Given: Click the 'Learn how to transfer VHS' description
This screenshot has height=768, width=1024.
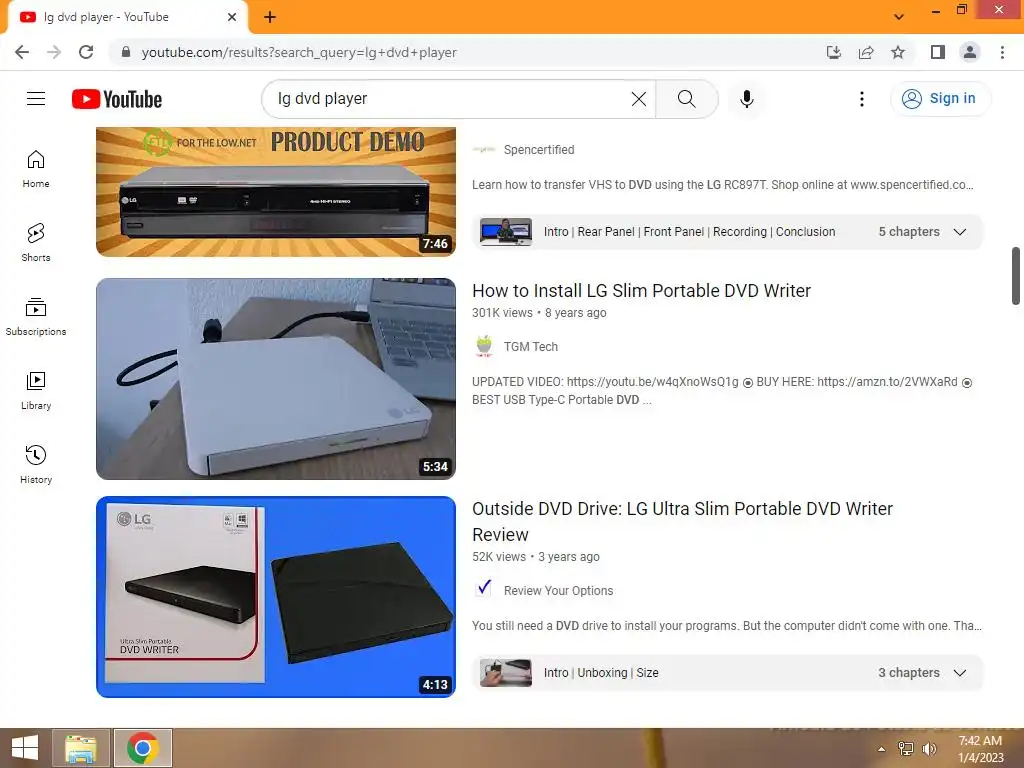Looking at the screenshot, I should point(722,185).
